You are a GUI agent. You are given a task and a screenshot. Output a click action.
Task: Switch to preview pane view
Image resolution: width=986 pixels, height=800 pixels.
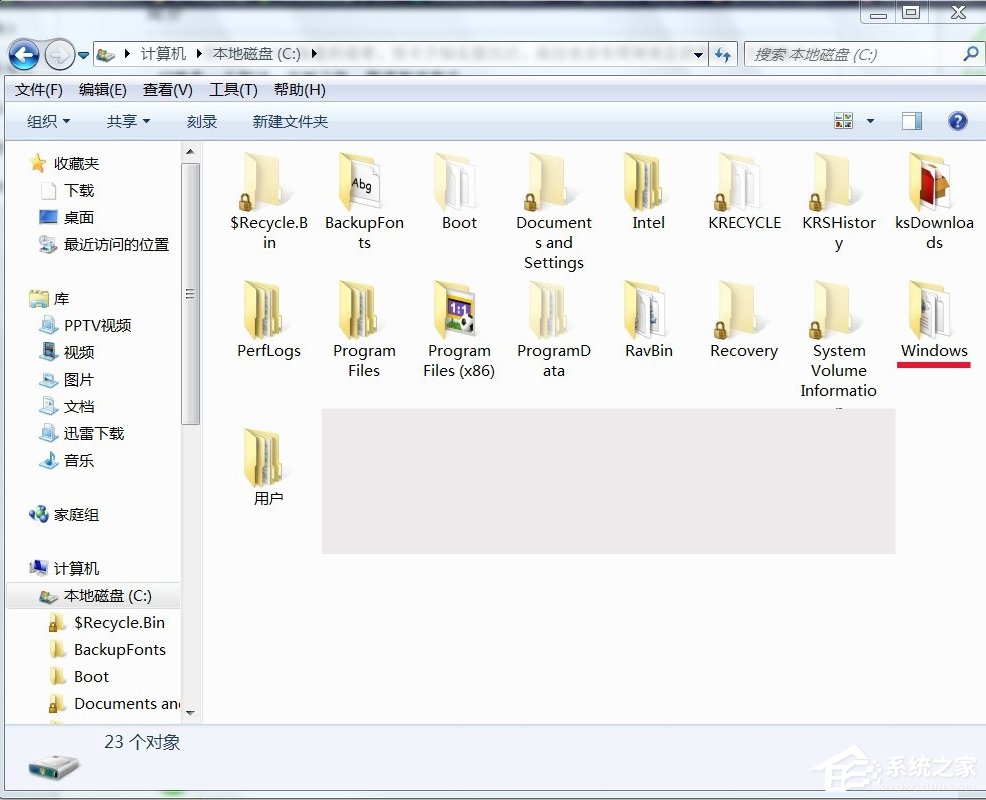point(911,120)
